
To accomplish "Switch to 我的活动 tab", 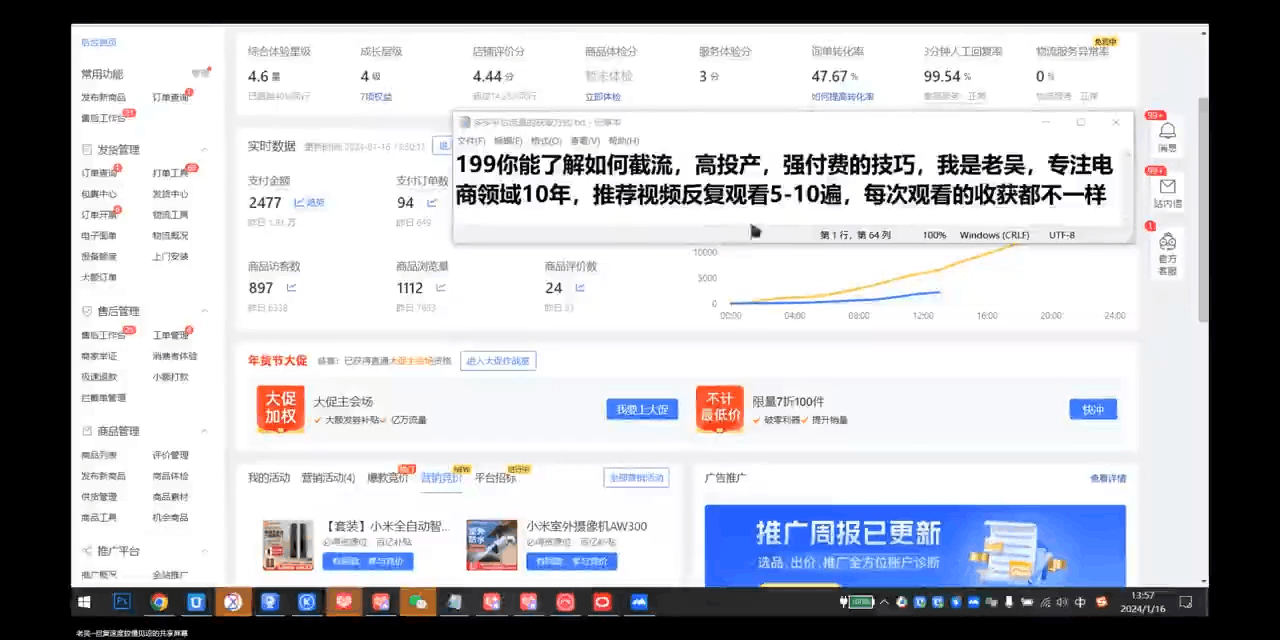I will pos(271,478).
